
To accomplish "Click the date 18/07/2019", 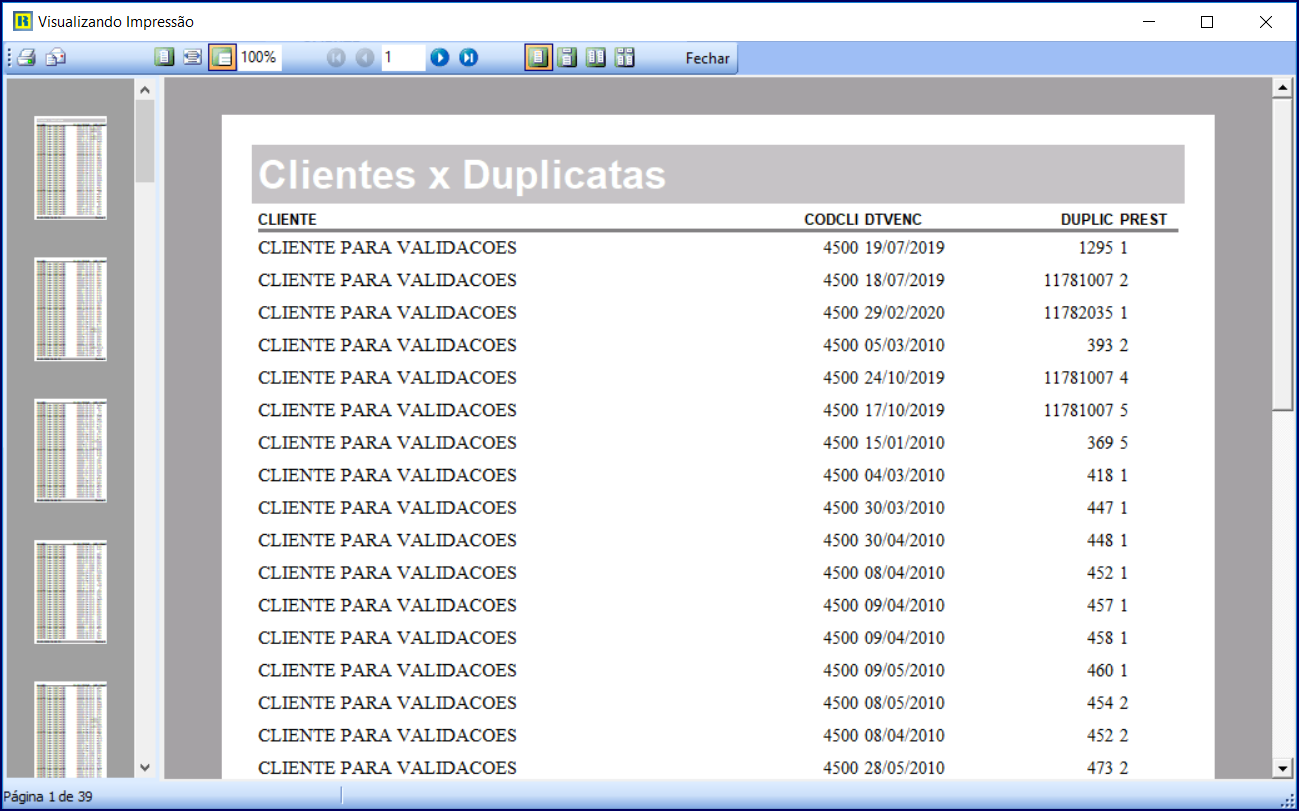I will coord(904,280).
